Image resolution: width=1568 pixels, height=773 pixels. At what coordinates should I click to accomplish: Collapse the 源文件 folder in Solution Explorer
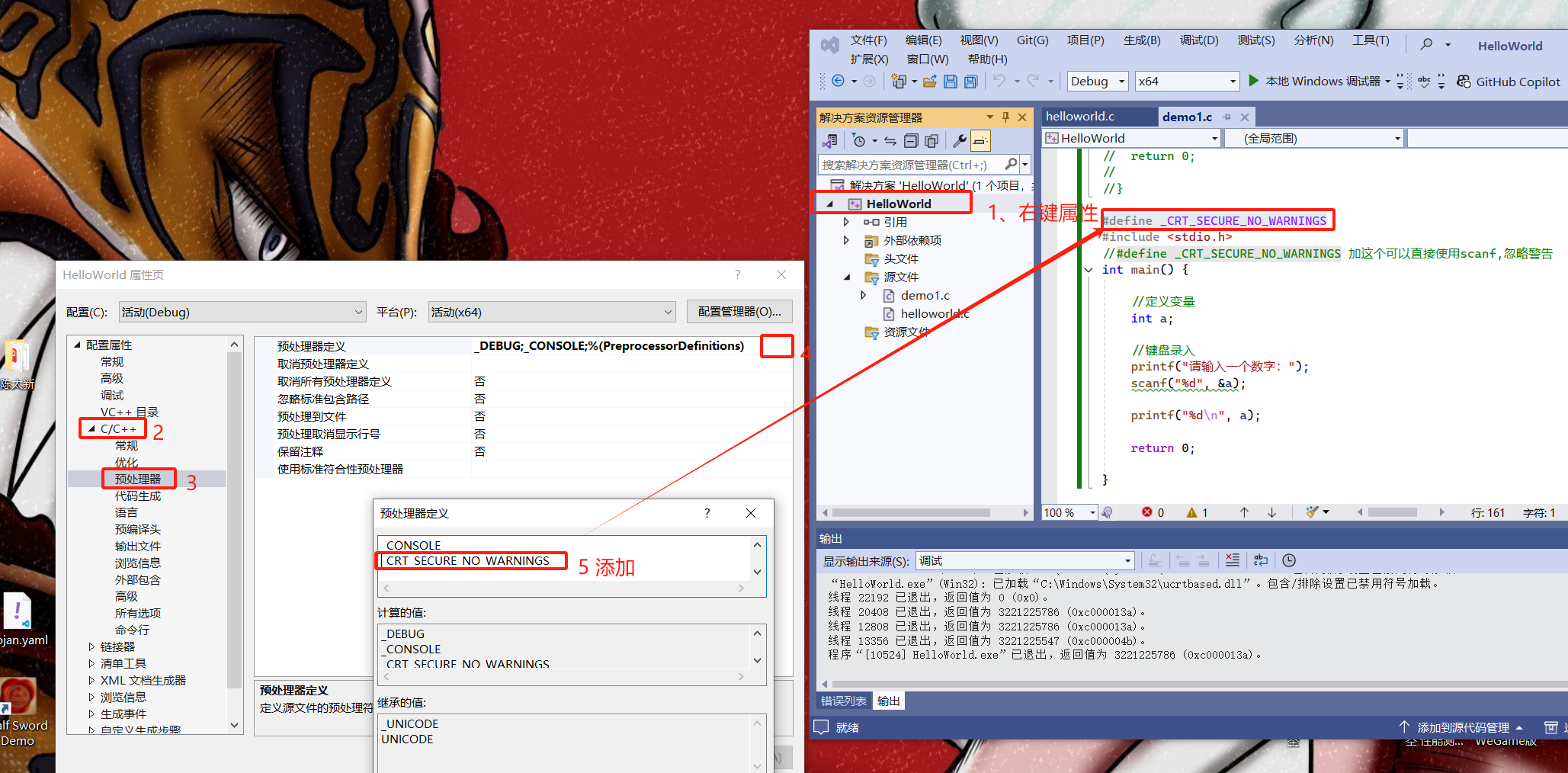point(846,277)
